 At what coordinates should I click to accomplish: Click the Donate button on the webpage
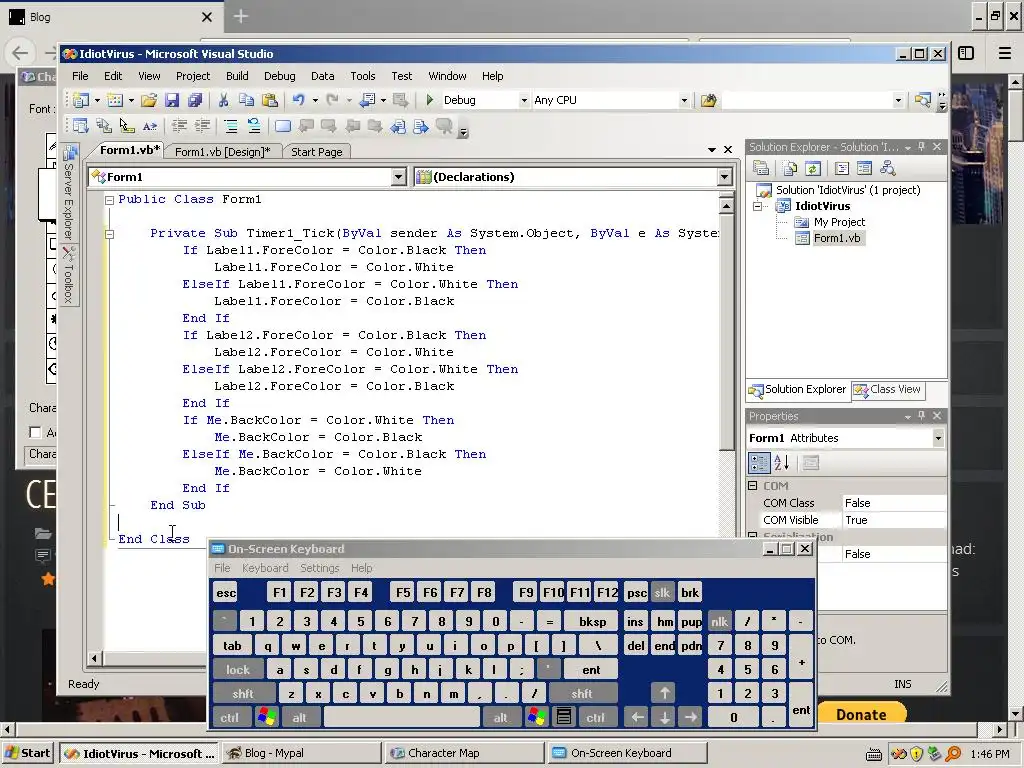[x=861, y=714]
